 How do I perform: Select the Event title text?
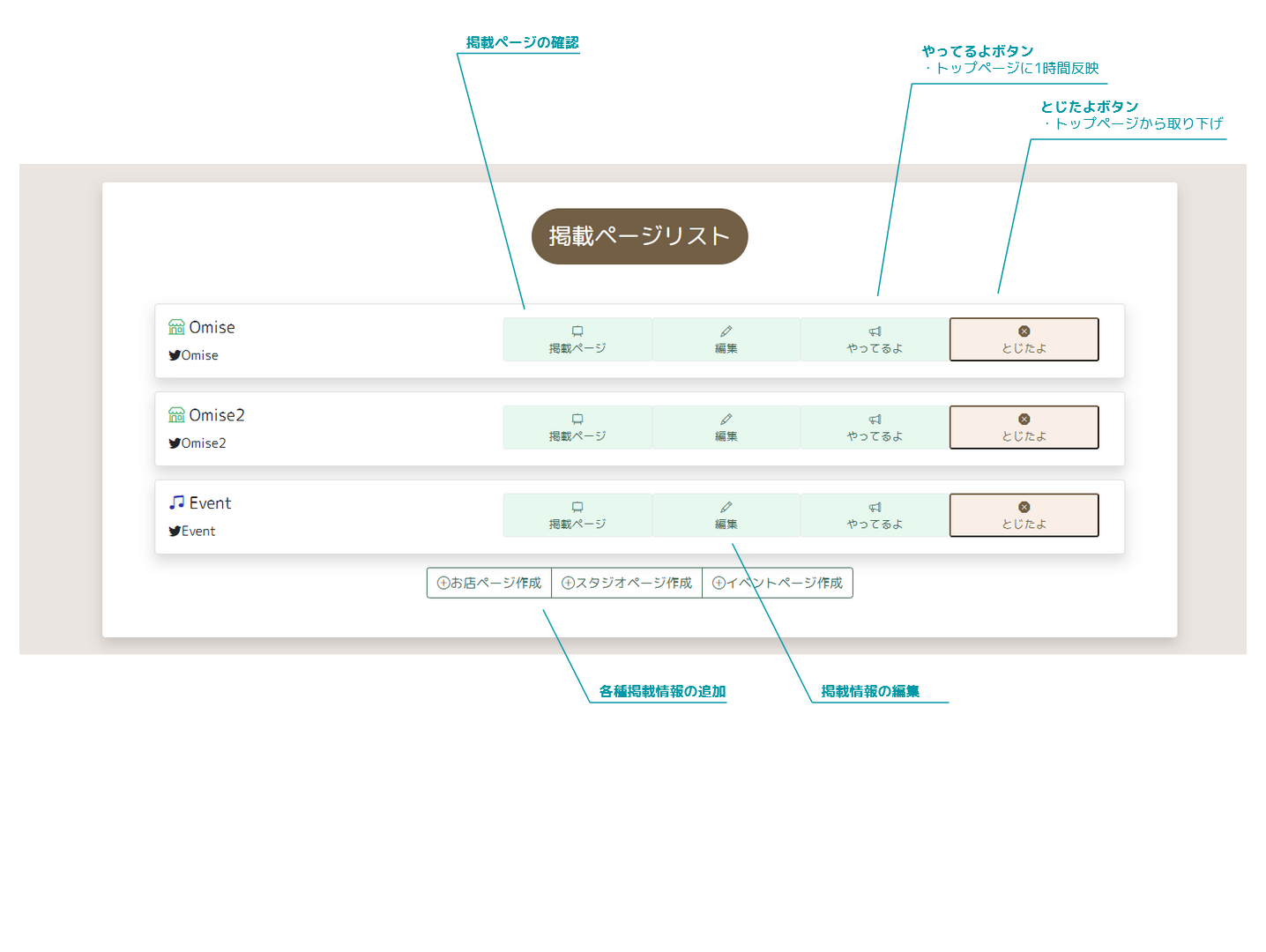[x=210, y=503]
